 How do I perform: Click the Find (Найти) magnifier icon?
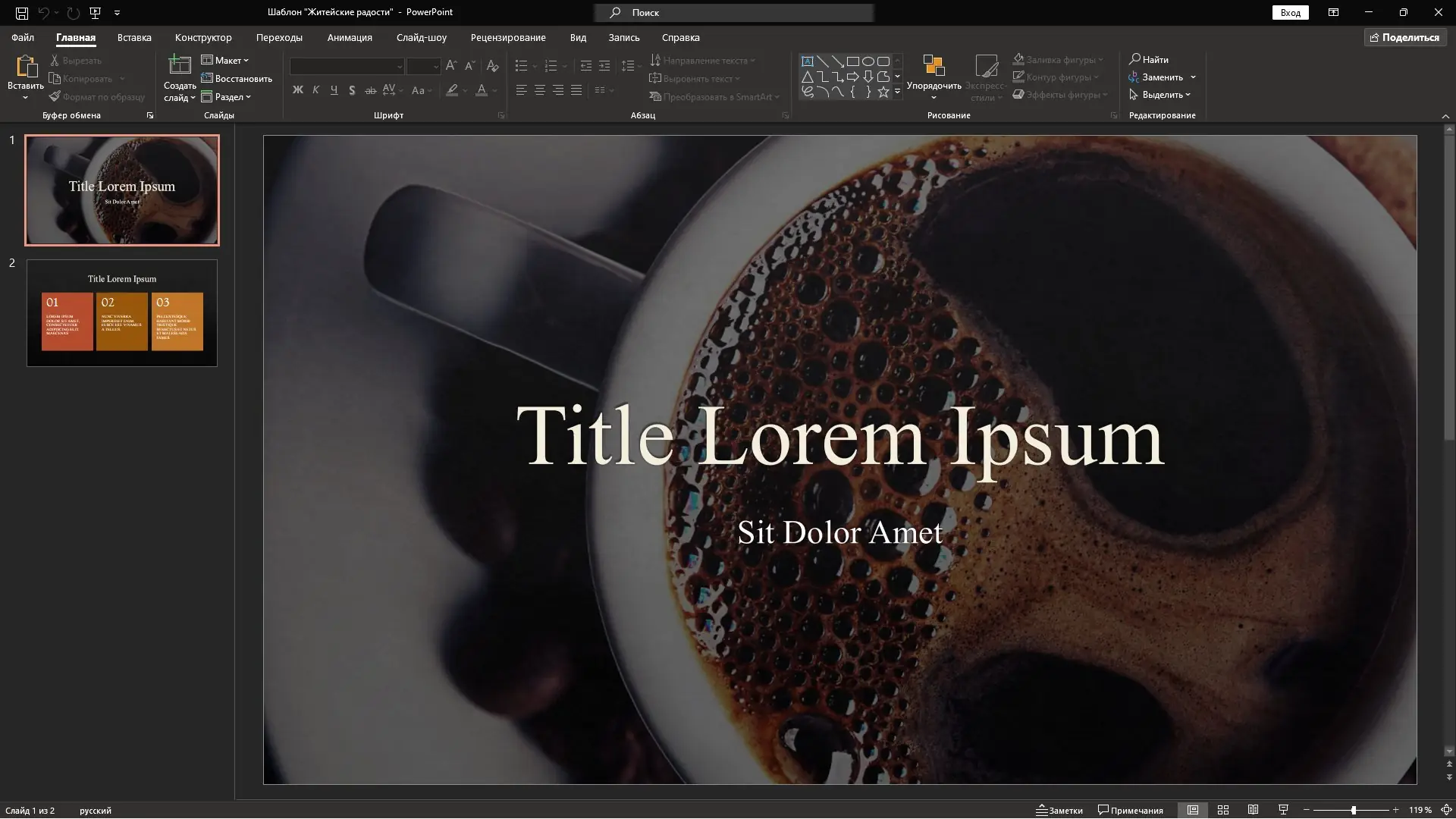click(x=1135, y=59)
